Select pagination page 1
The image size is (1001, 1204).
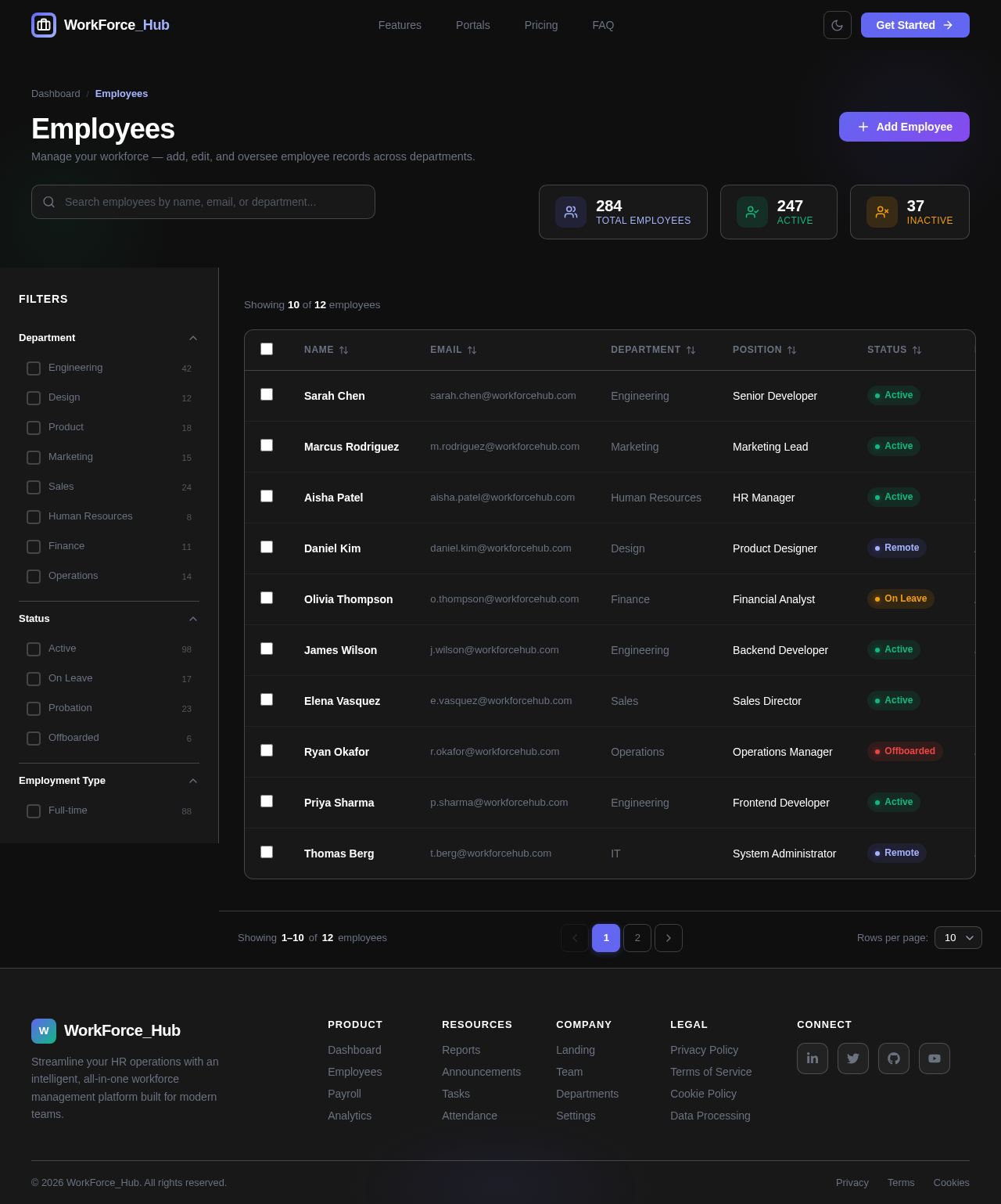point(606,938)
